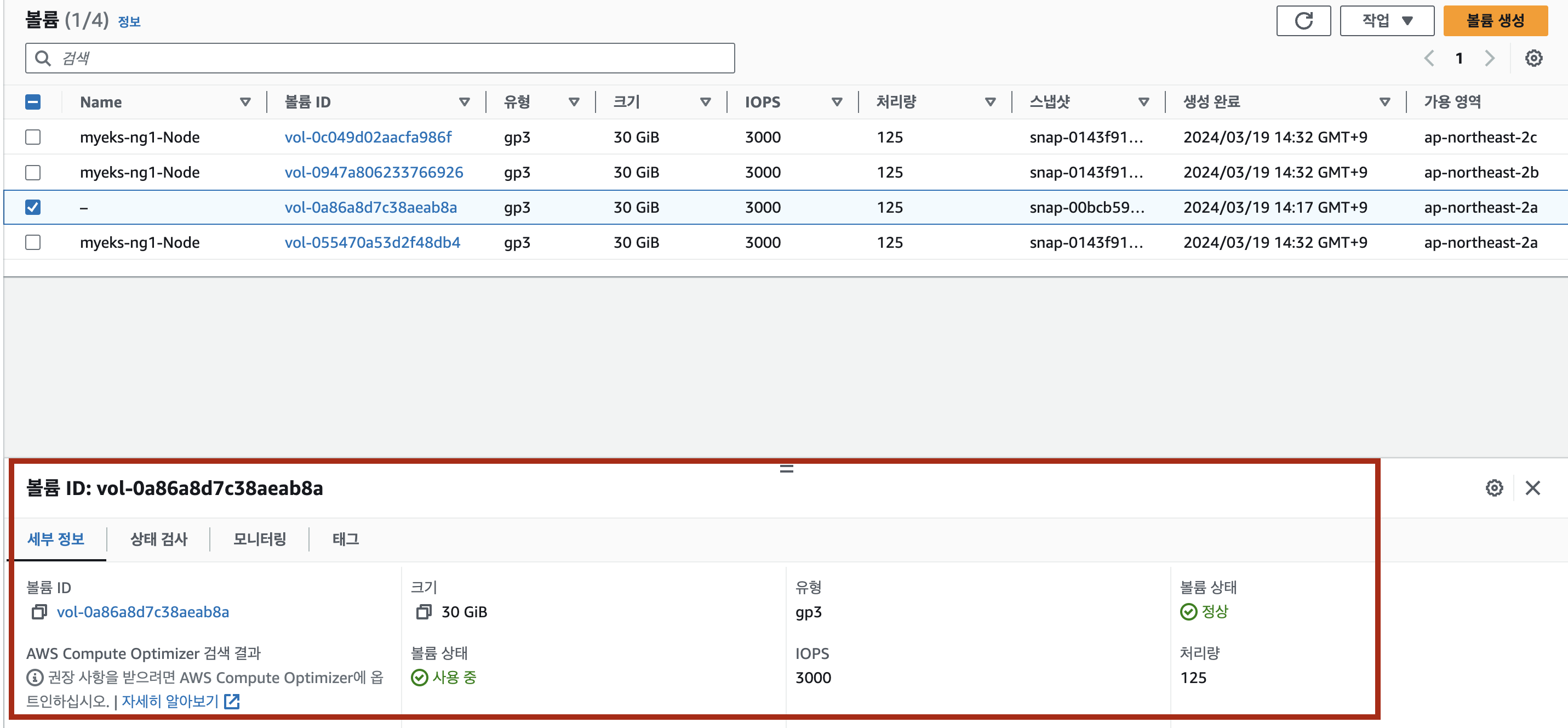
Task: Click the 볼륨 생성 button
Action: click(x=1495, y=21)
